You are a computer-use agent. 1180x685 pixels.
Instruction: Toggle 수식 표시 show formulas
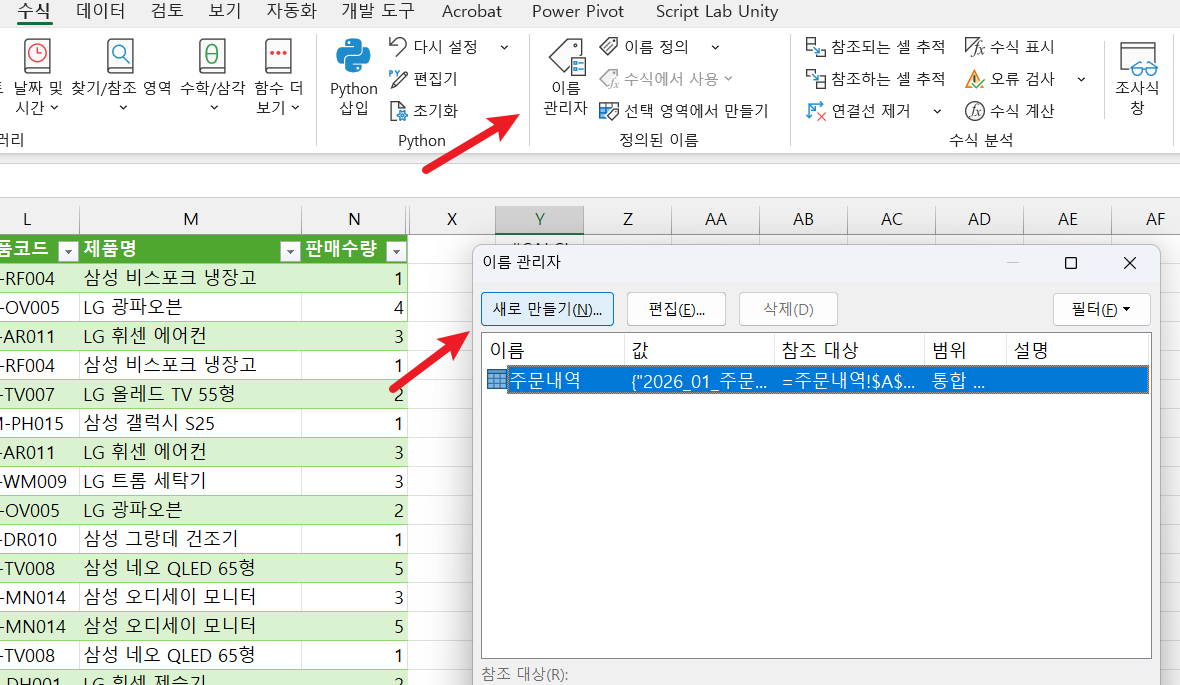1009,47
